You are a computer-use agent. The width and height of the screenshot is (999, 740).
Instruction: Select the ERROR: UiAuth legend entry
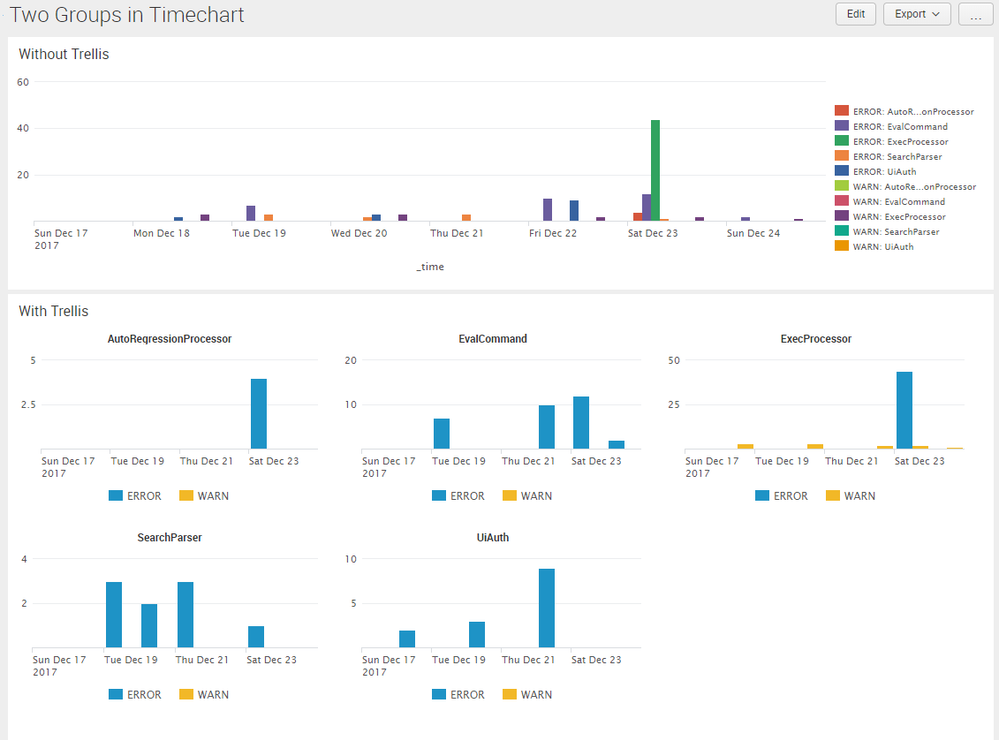884,172
